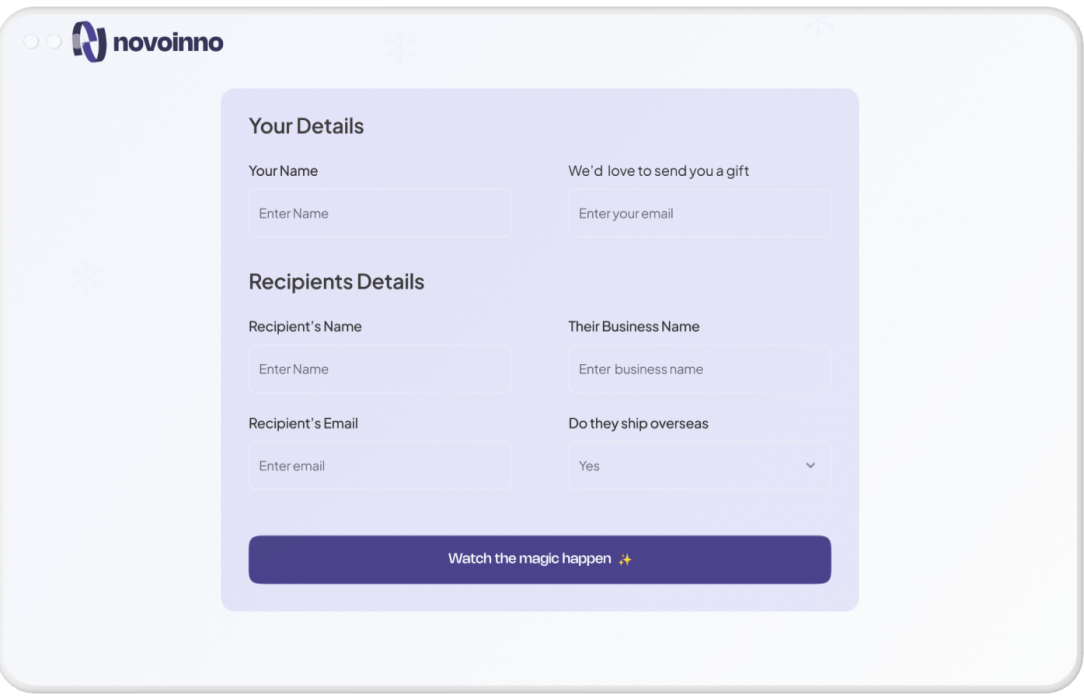Click the 'Watch the magic happen' button

[540, 559]
